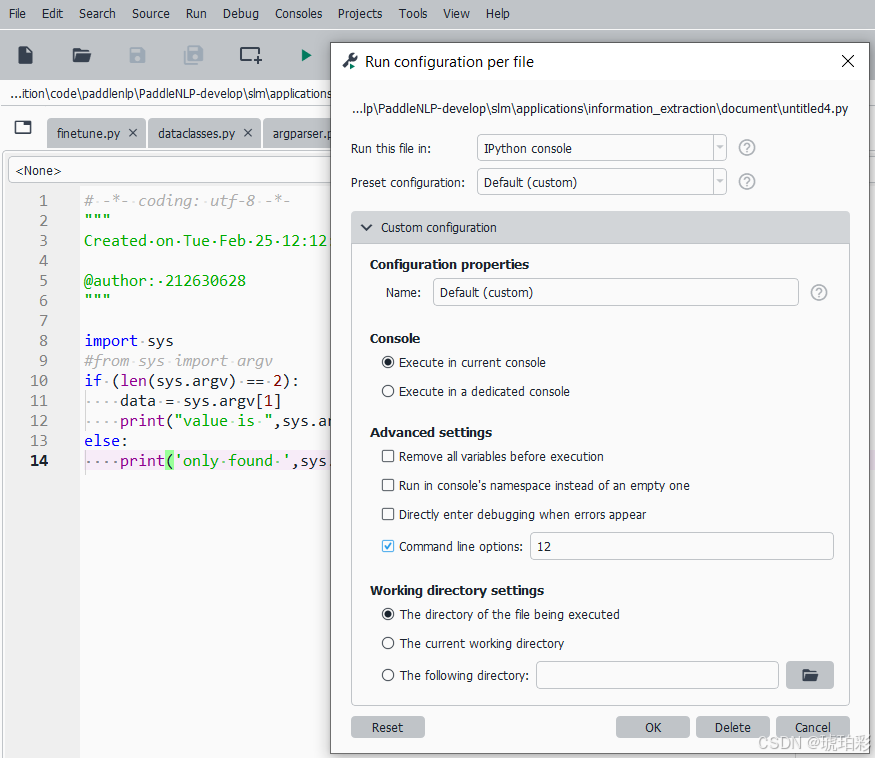Open the Run menu
The height and width of the screenshot is (758, 875).
[x=196, y=13]
